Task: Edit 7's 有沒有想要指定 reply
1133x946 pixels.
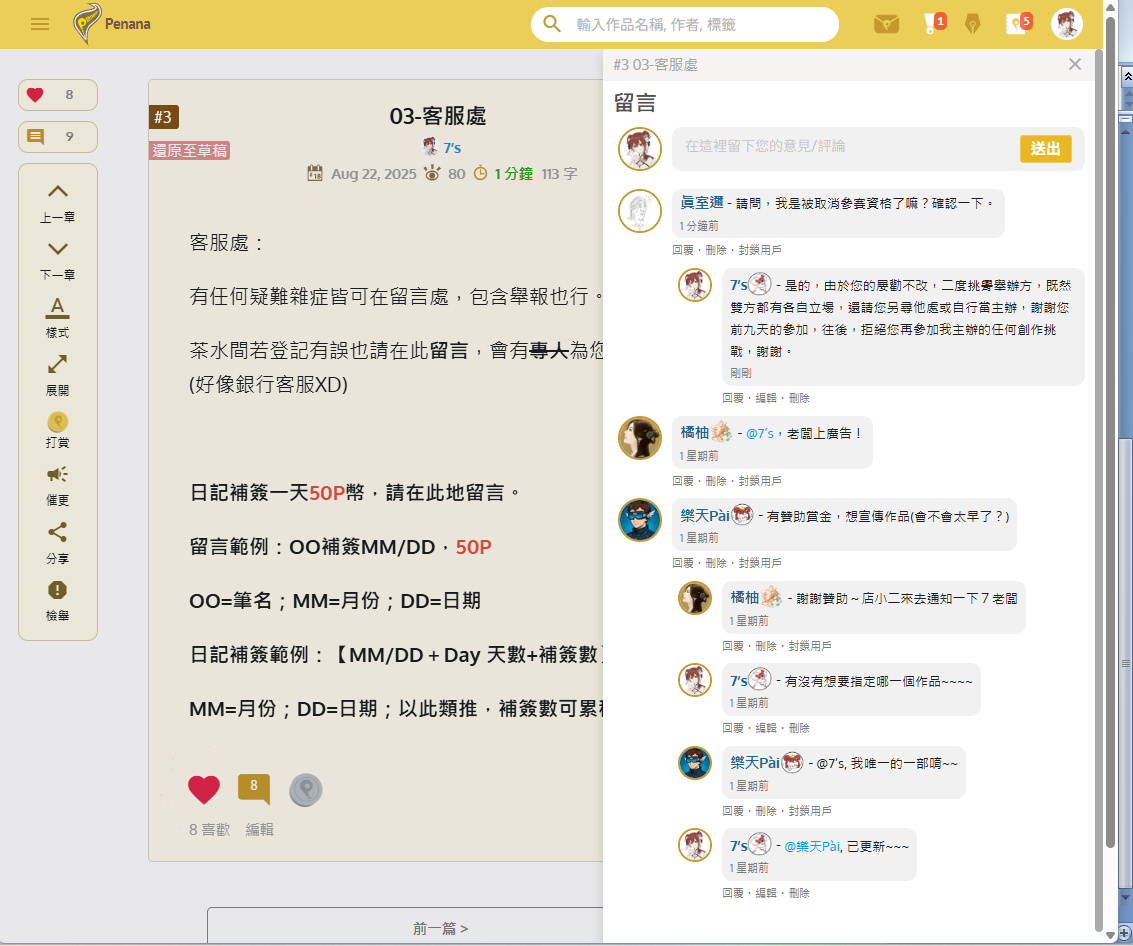Action: pos(766,728)
